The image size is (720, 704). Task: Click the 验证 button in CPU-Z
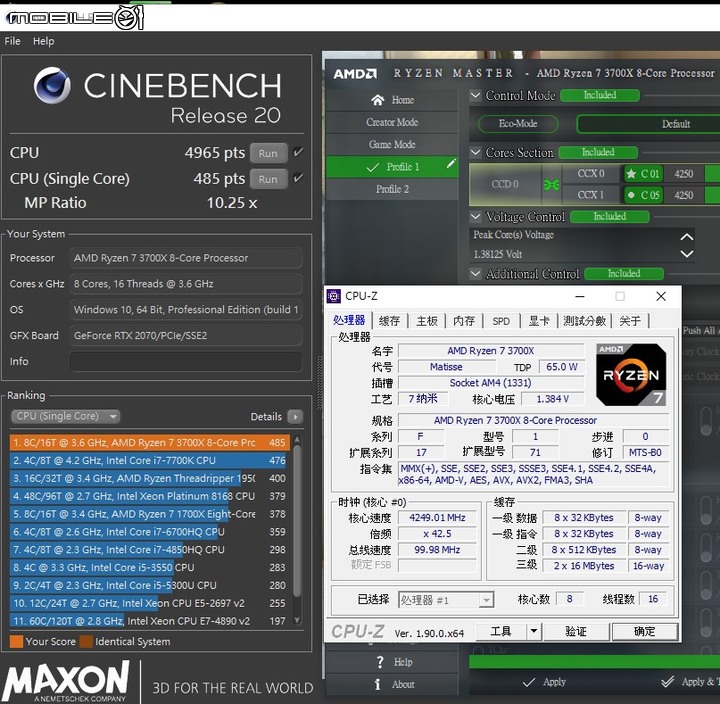tap(576, 631)
